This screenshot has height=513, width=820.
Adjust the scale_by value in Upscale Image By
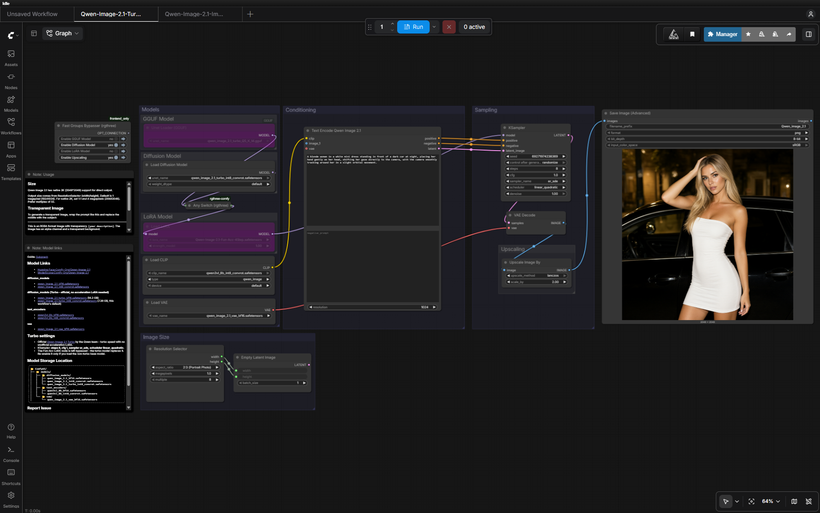[x=536, y=282]
